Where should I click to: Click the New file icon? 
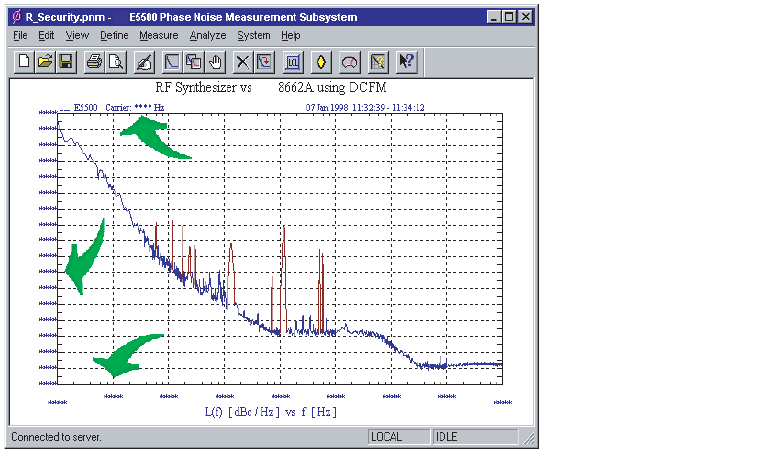[x=23, y=62]
